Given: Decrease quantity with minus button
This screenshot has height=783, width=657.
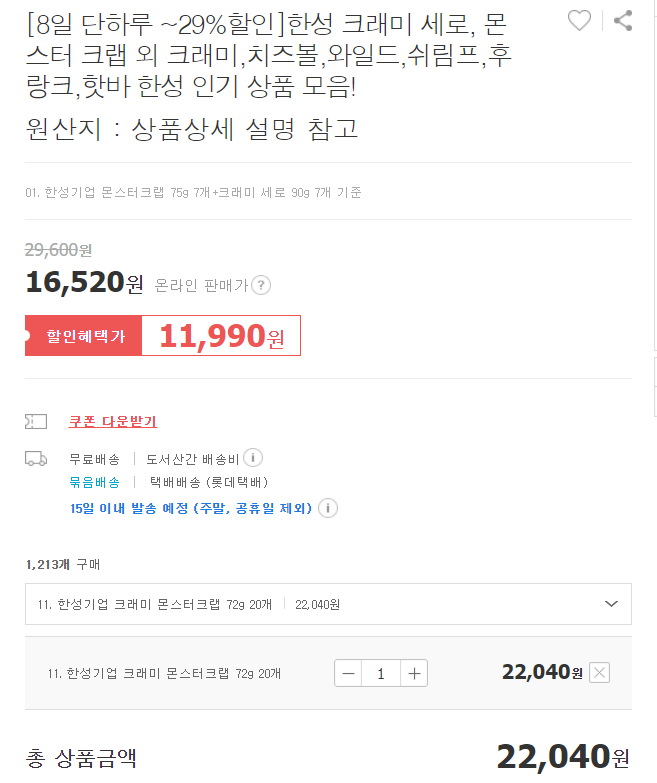Looking at the screenshot, I should pos(348,673).
